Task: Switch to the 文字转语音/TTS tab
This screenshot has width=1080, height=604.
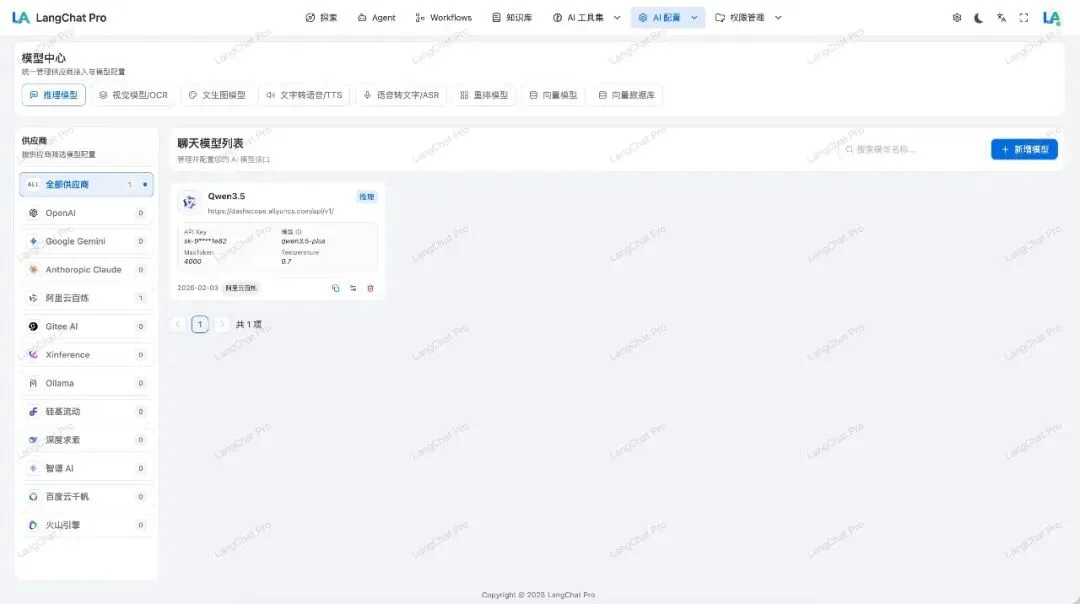Action: [x=304, y=95]
